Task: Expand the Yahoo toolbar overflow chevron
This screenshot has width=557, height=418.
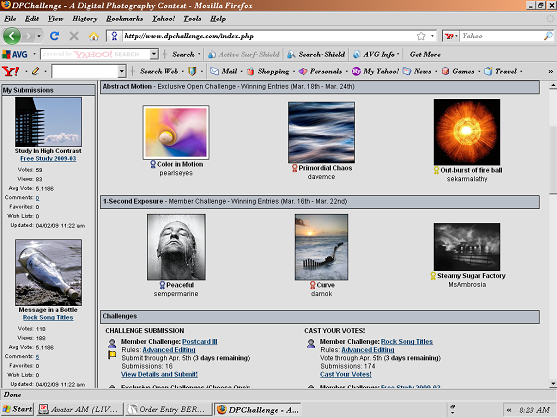Action: coord(550,71)
